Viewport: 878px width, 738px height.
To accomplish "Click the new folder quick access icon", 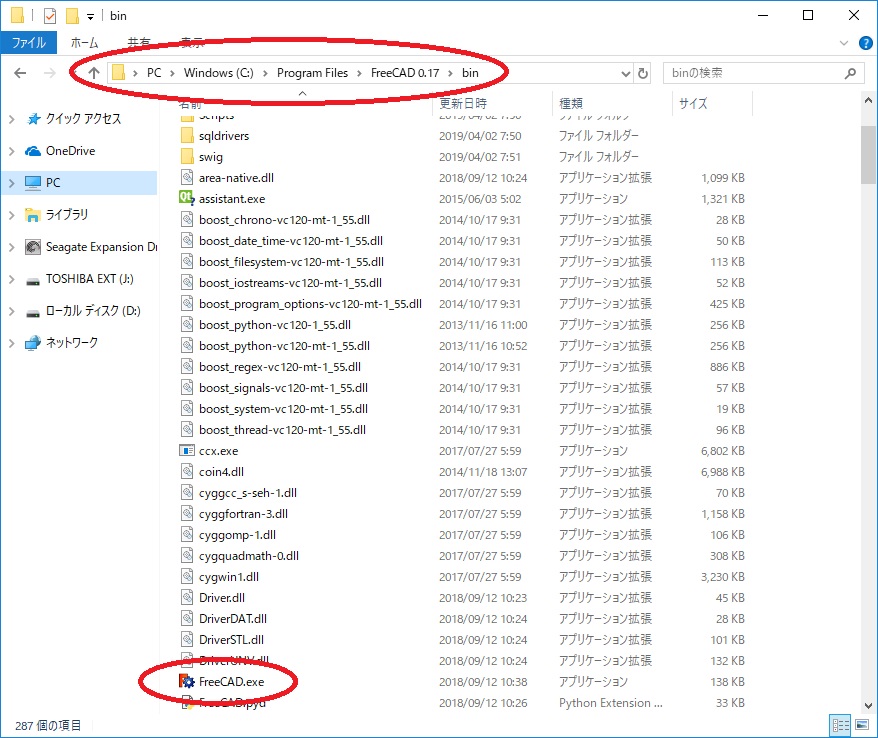I will 72,16.
